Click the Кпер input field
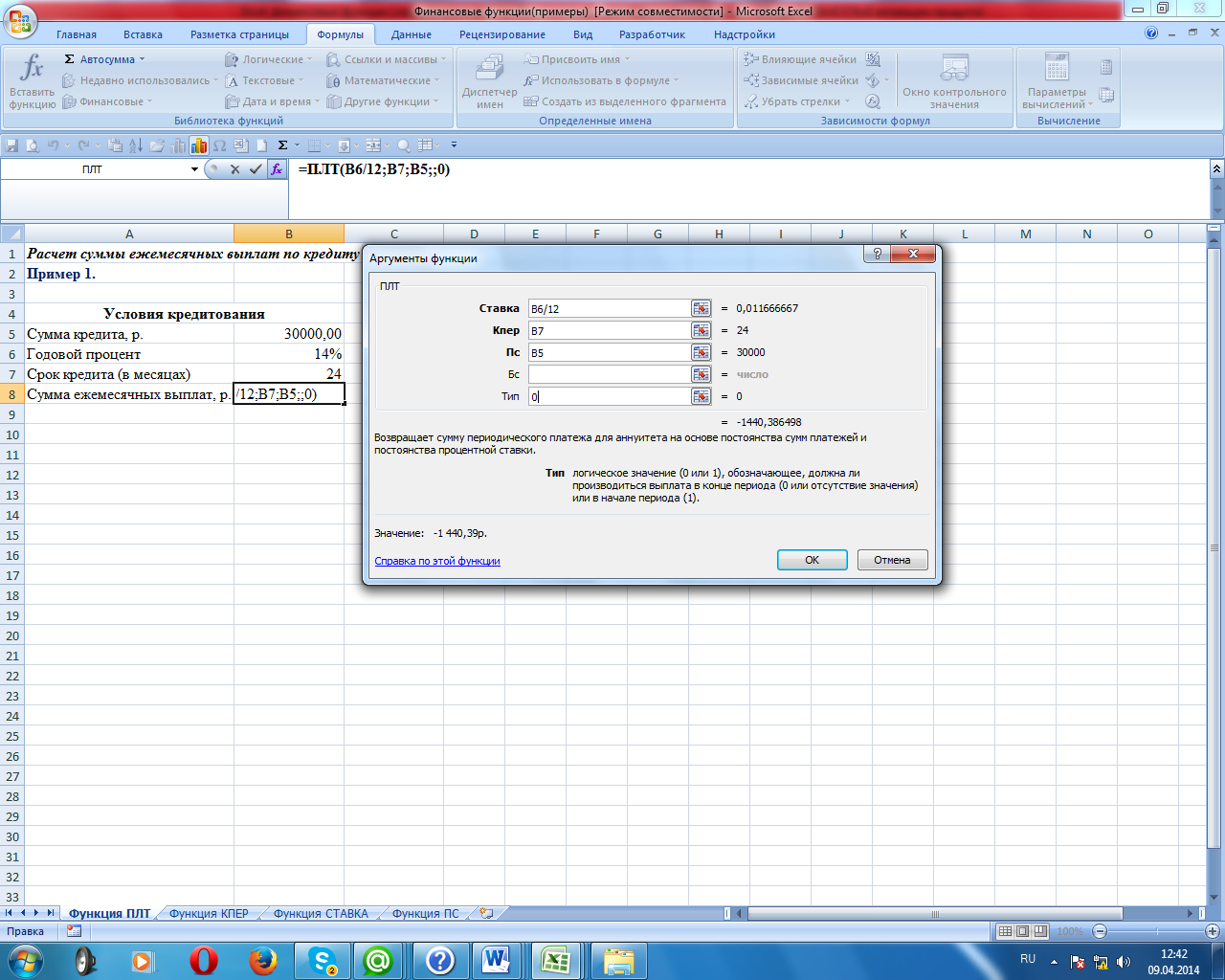Screen dimensions: 1225x980 pyautogui.click(x=609, y=330)
